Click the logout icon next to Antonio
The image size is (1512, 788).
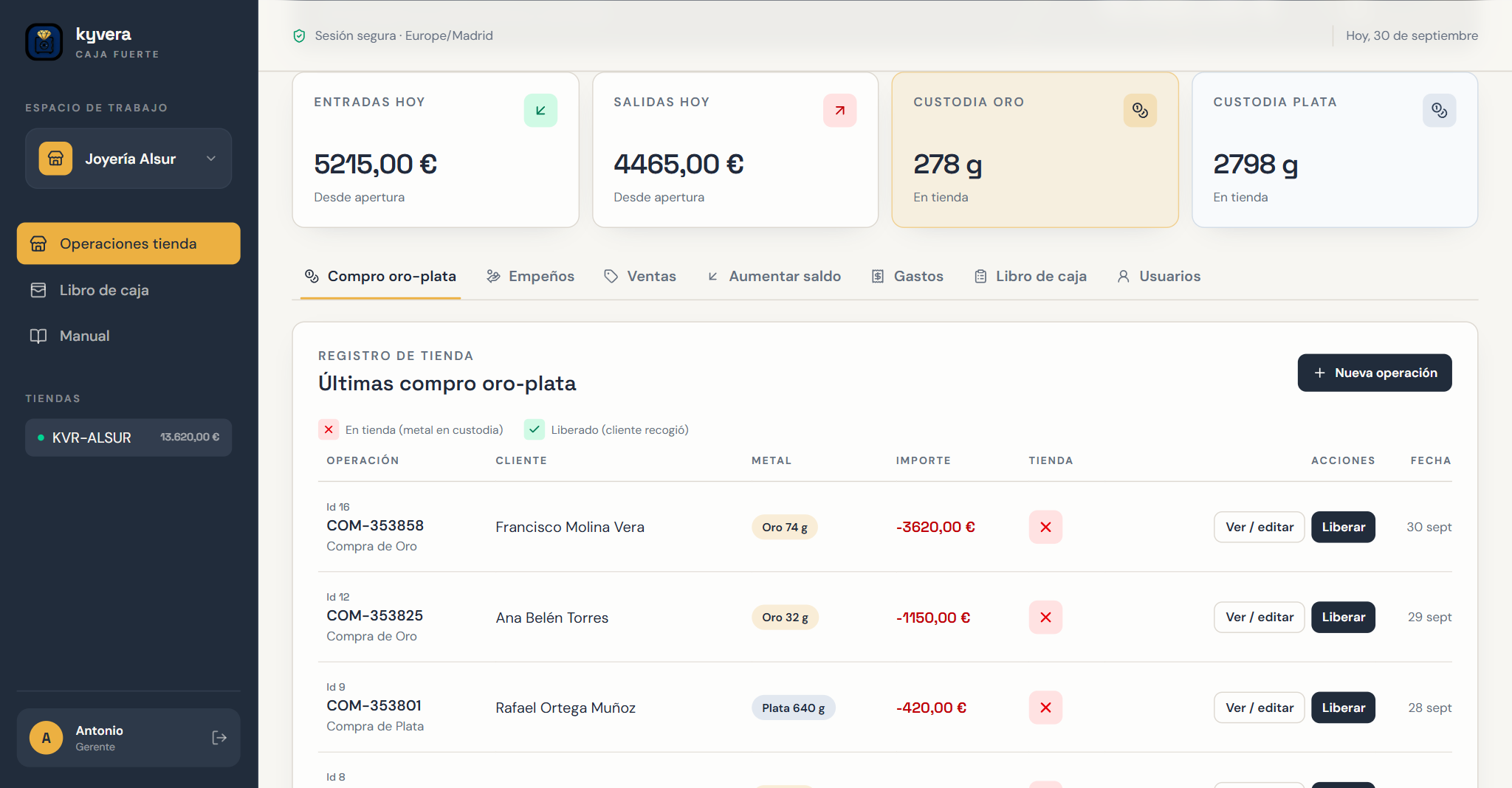click(x=219, y=738)
